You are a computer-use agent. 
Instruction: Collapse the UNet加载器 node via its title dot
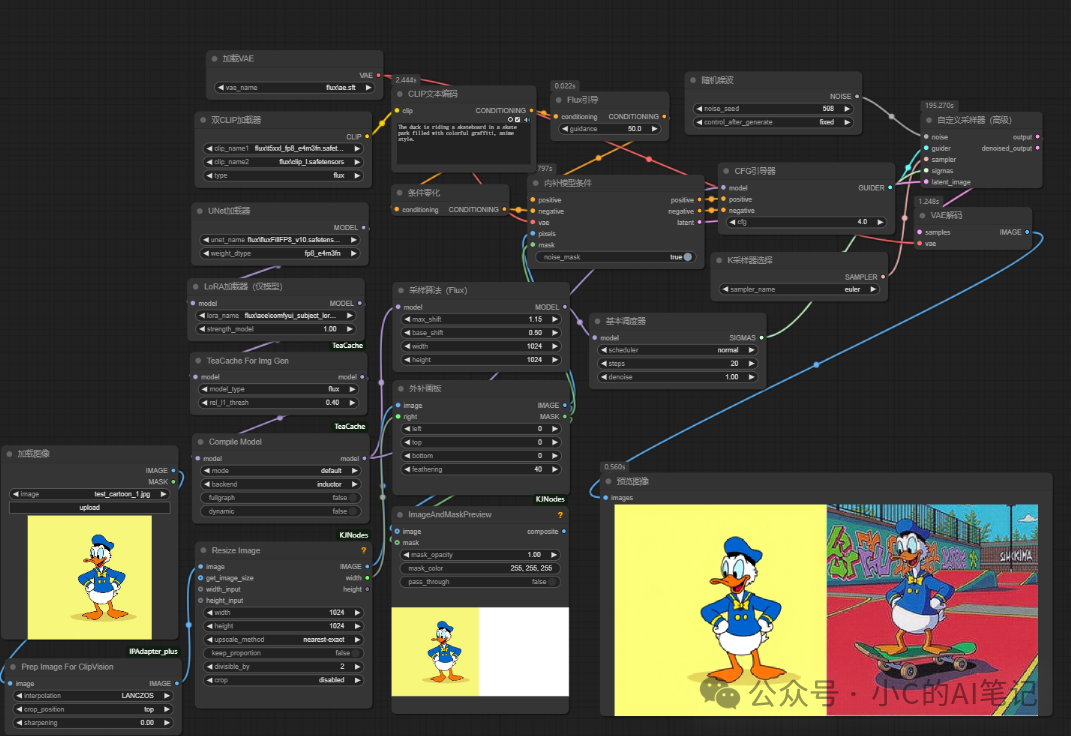click(x=200, y=211)
